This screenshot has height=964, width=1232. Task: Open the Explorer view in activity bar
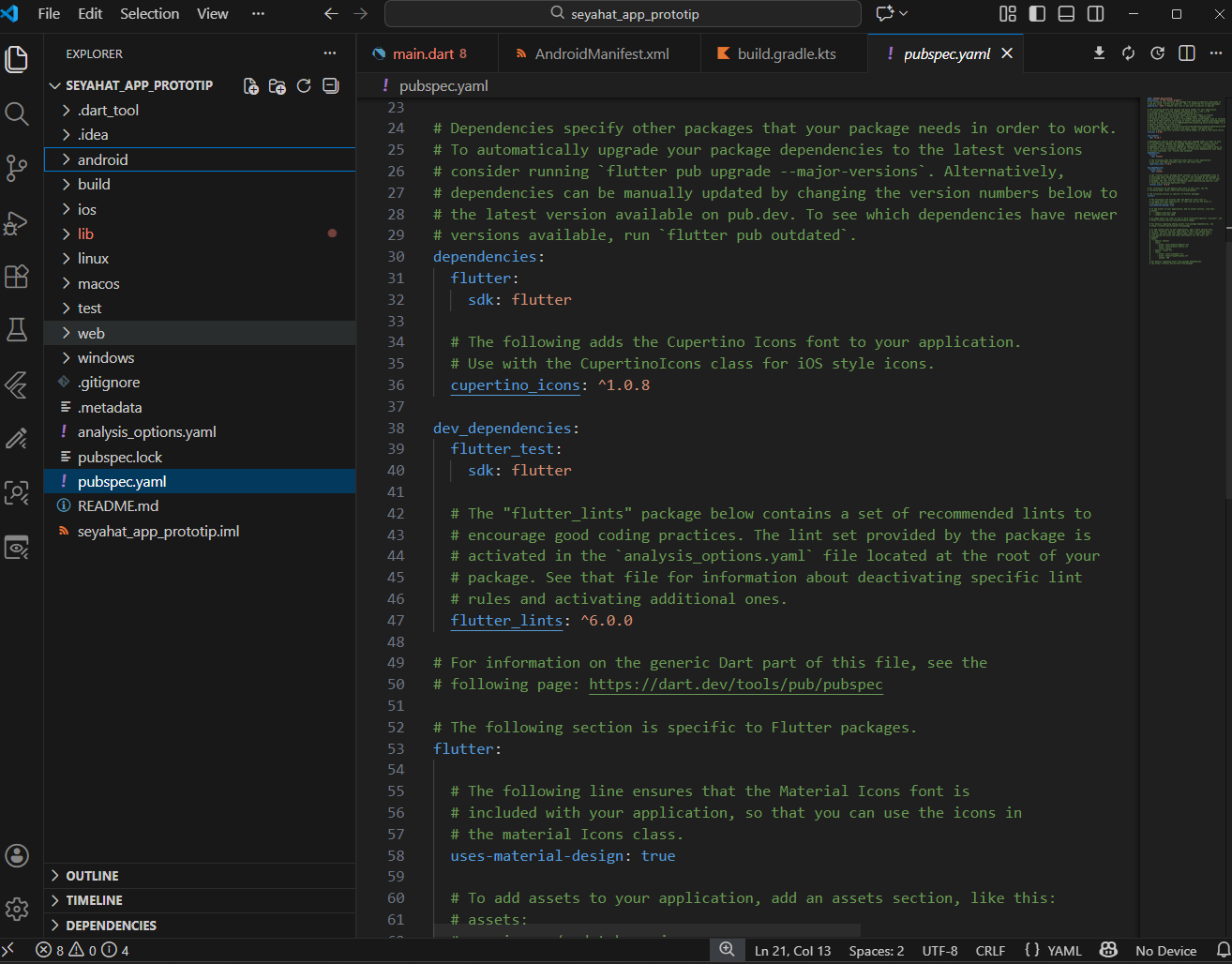(x=17, y=59)
